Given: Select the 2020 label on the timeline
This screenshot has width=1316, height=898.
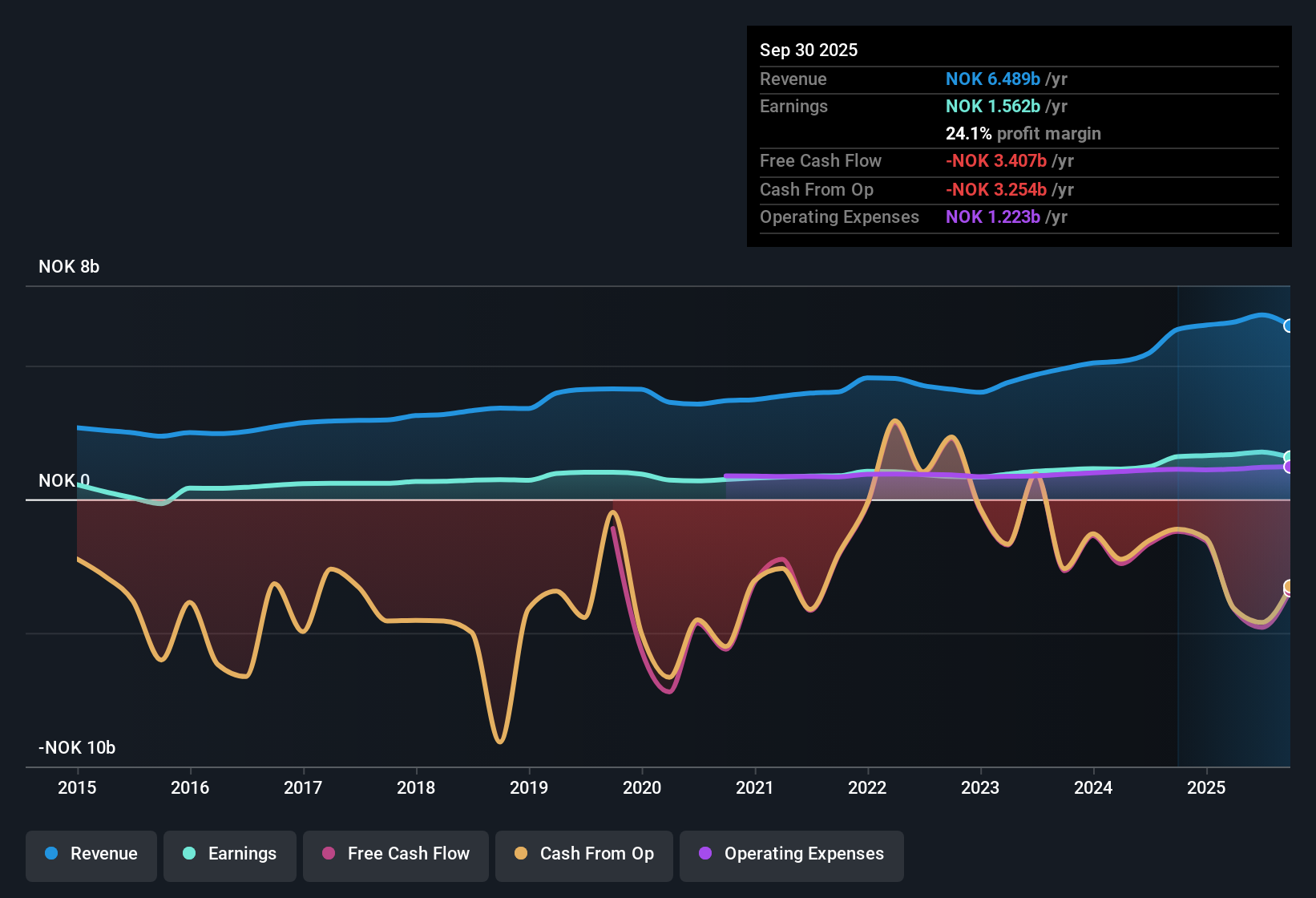Looking at the screenshot, I should [642, 788].
